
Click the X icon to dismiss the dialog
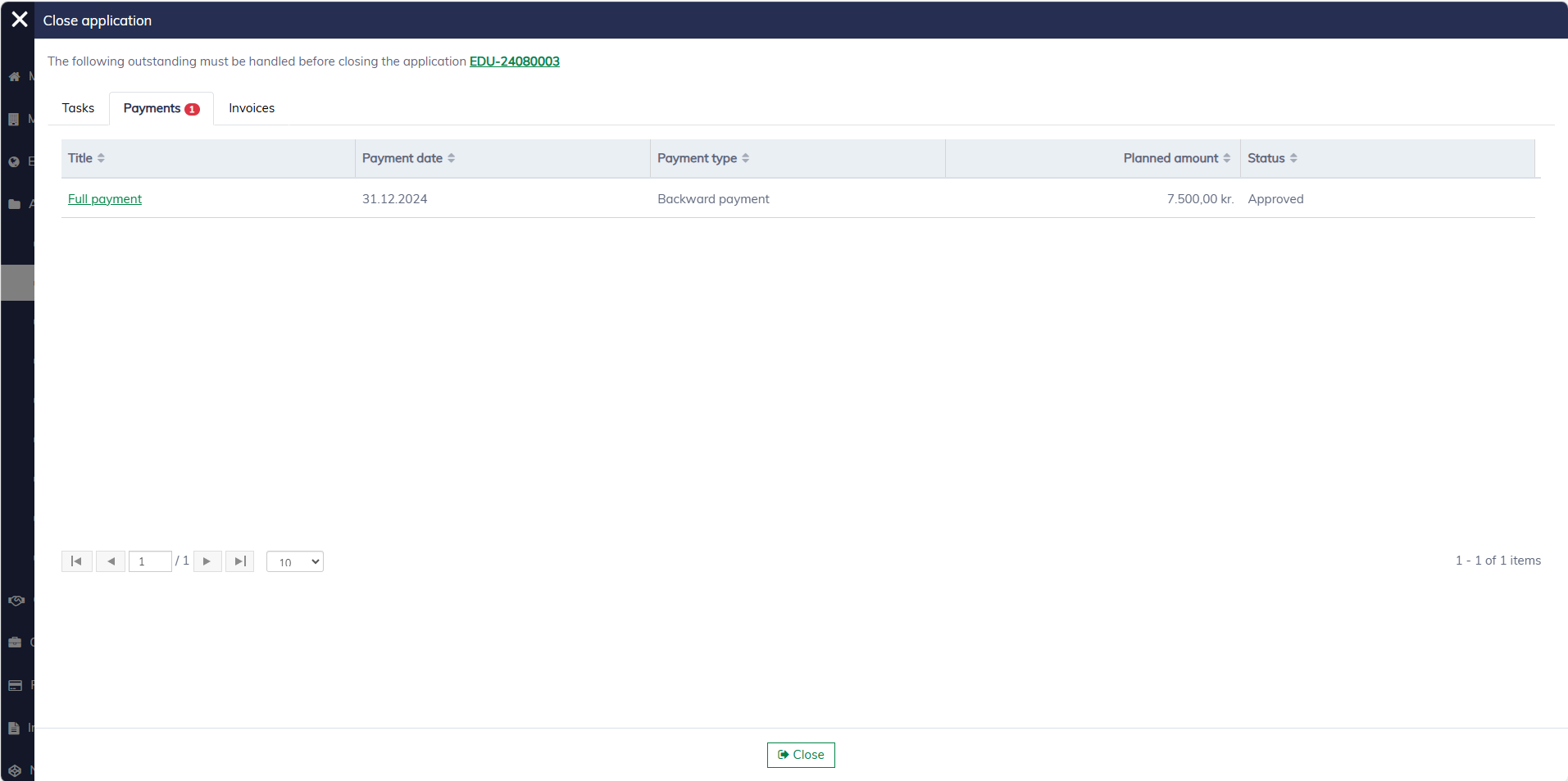20,20
